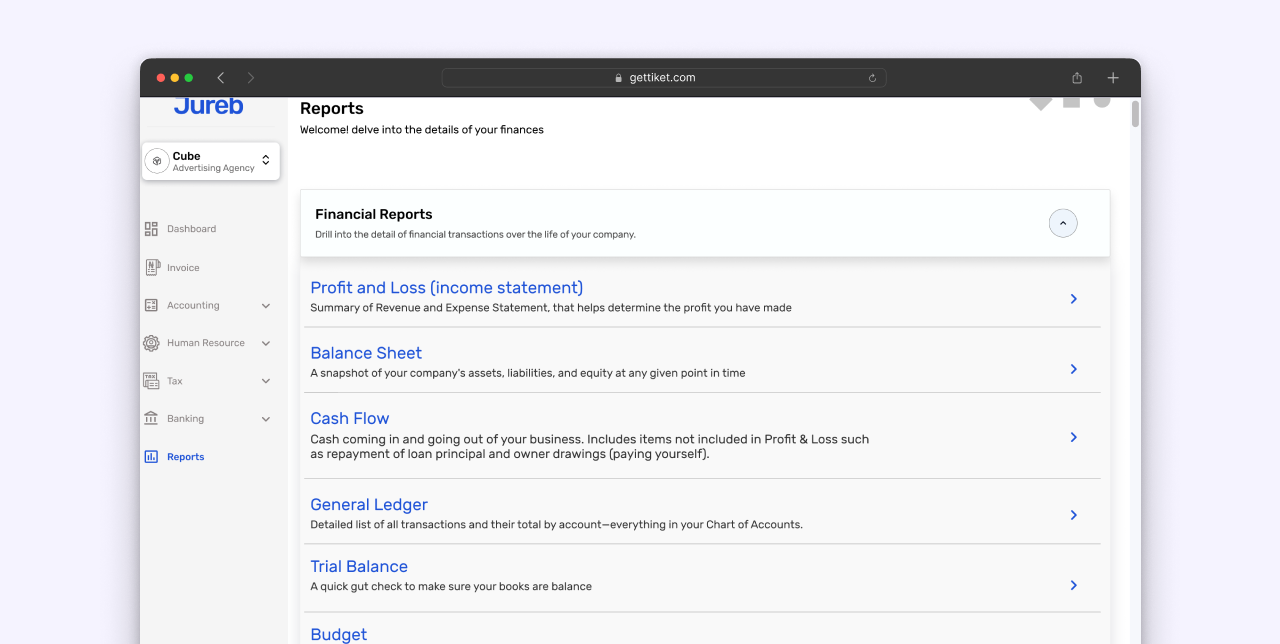
Task: Open the General Ledger report
Action: click(x=369, y=505)
